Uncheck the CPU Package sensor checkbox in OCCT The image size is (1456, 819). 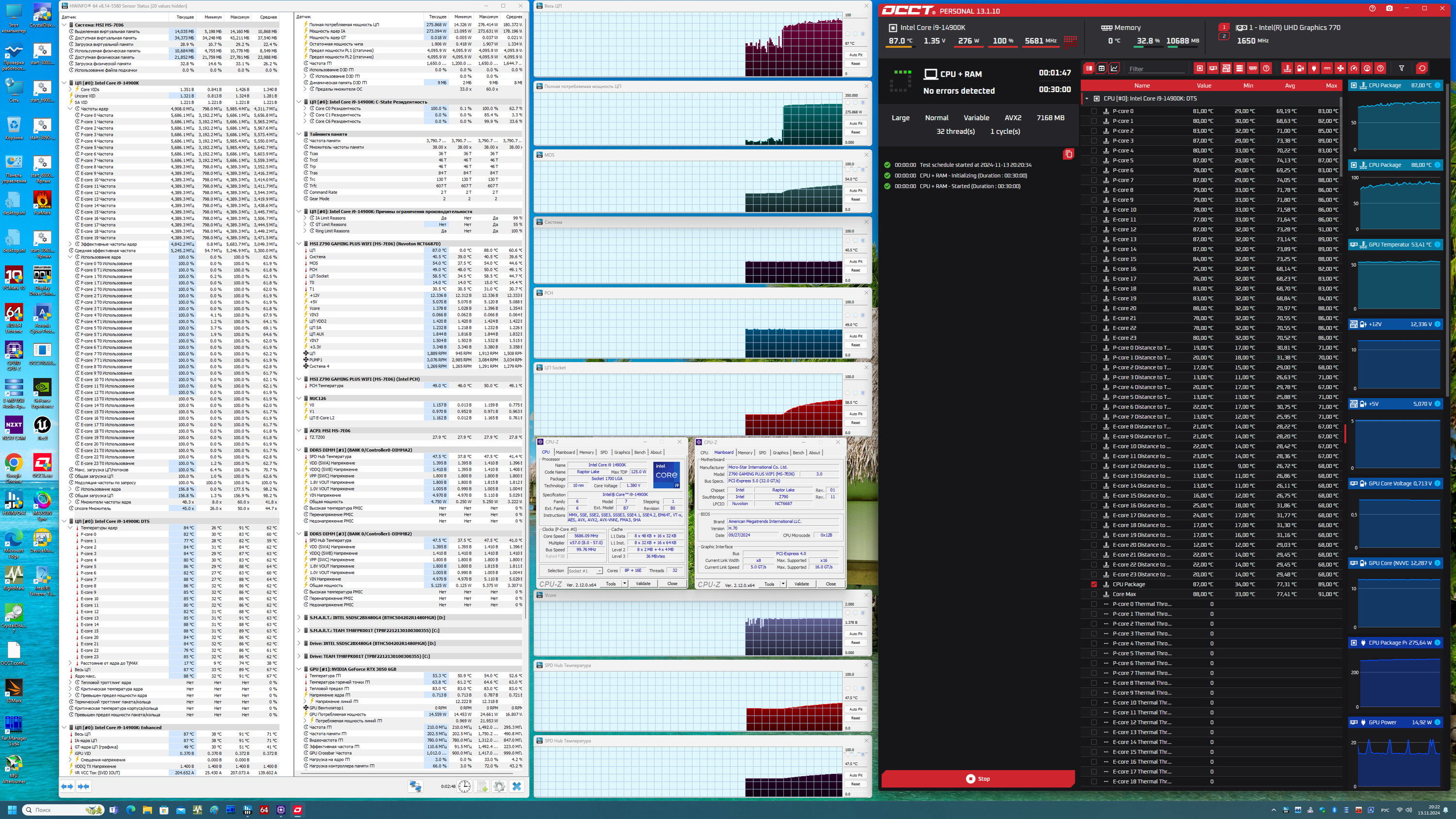(1093, 585)
